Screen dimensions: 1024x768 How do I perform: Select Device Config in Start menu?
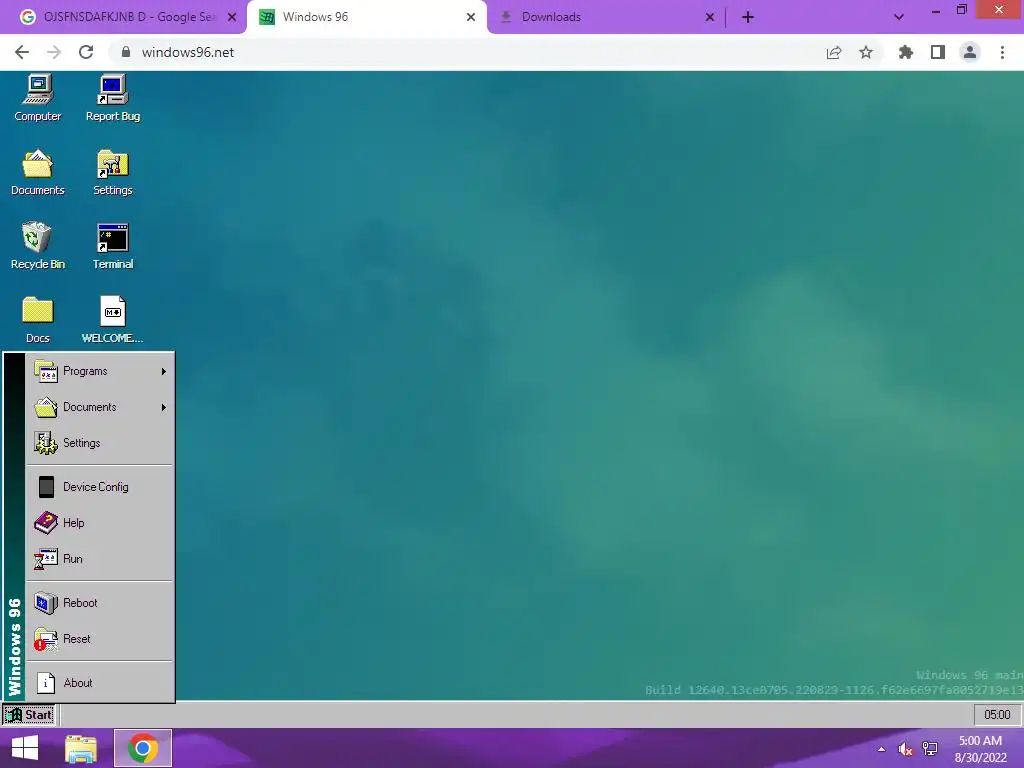pyautogui.click(x=99, y=487)
